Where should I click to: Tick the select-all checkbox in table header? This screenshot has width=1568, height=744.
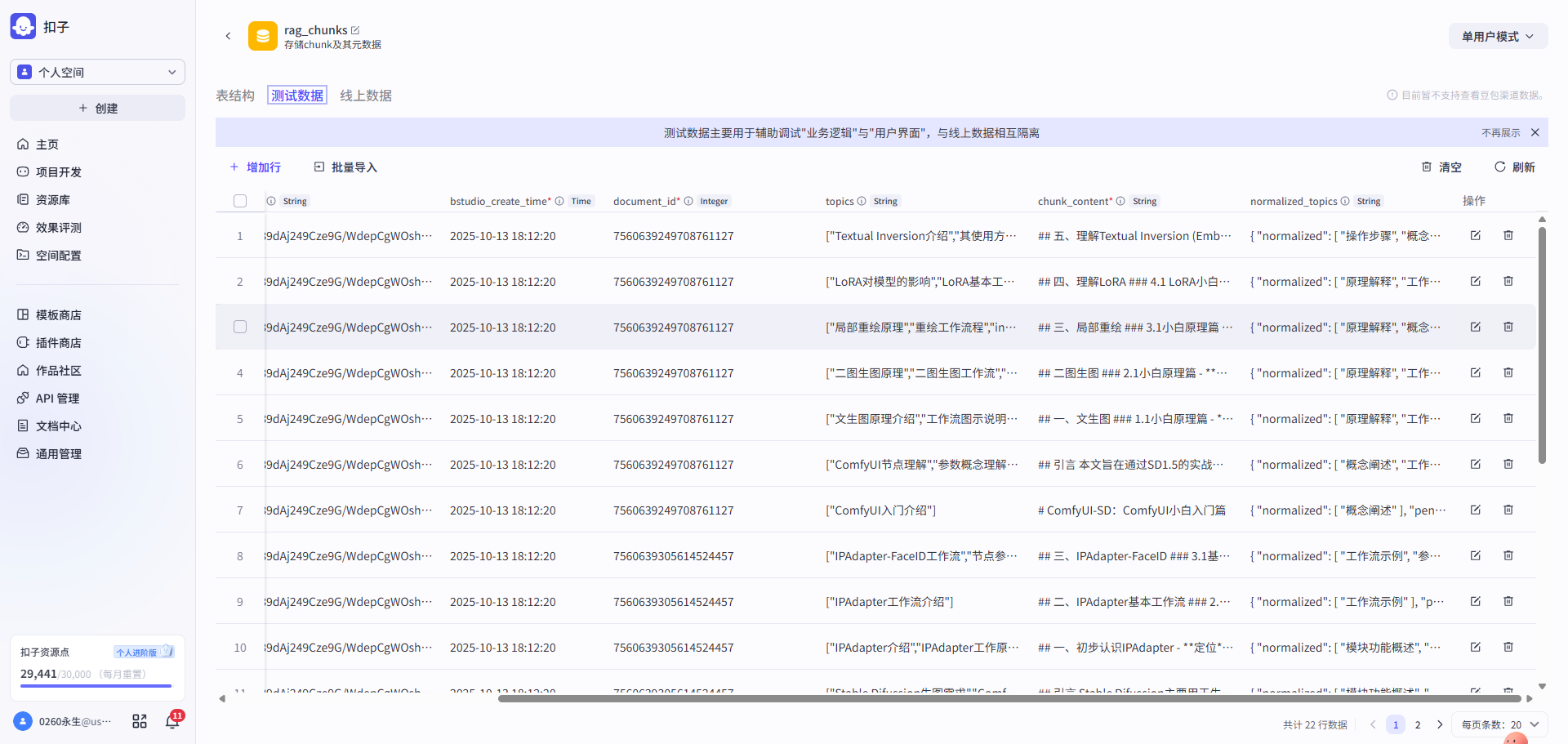[240, 201]
